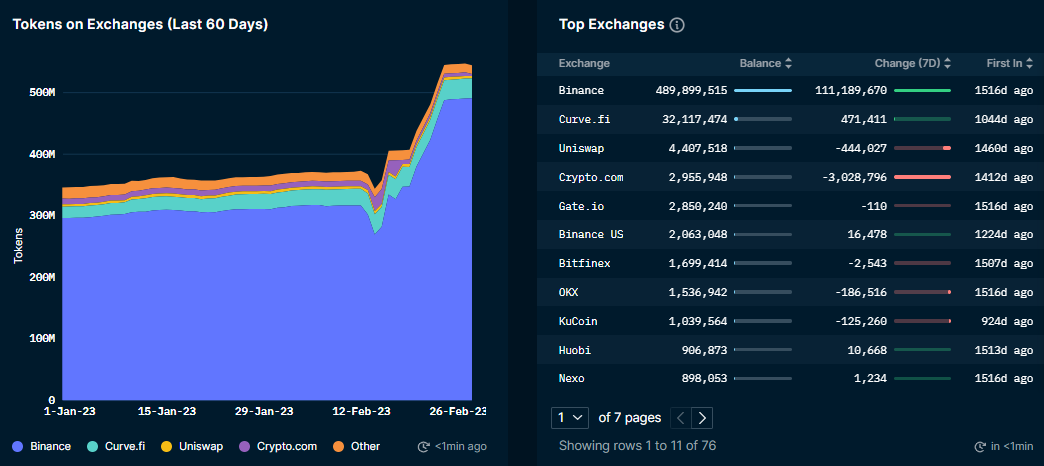Click the Top Exchanges heading
The width and height of the screenshot is (1044, 466).
coord(611,25)
